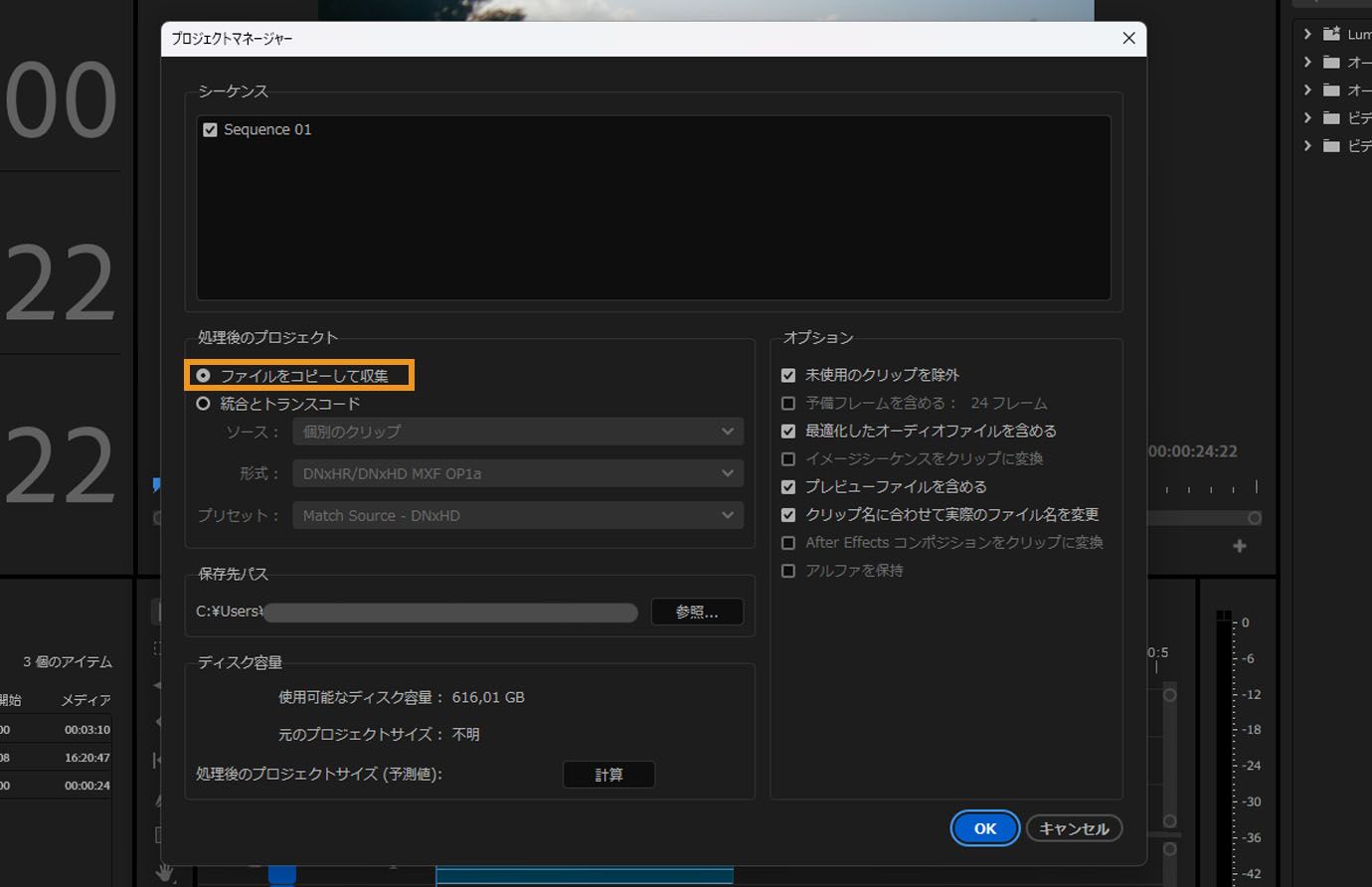Image resolution: width=1372 pixels, height=887 pixels.
Task: Disable 未使用のクリップを除外 option
Action: click(788, 375)
